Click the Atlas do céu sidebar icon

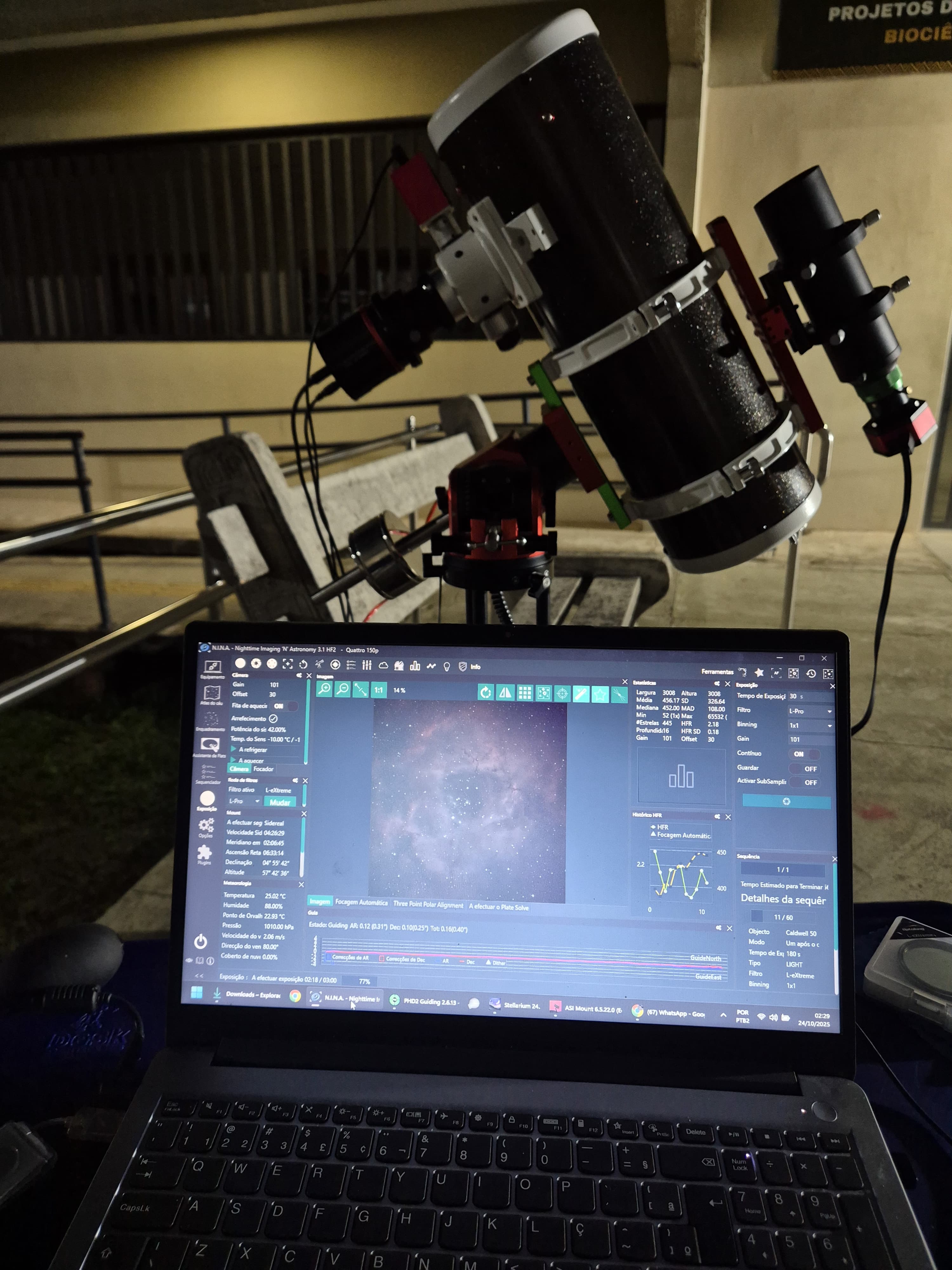click(212, 693)
